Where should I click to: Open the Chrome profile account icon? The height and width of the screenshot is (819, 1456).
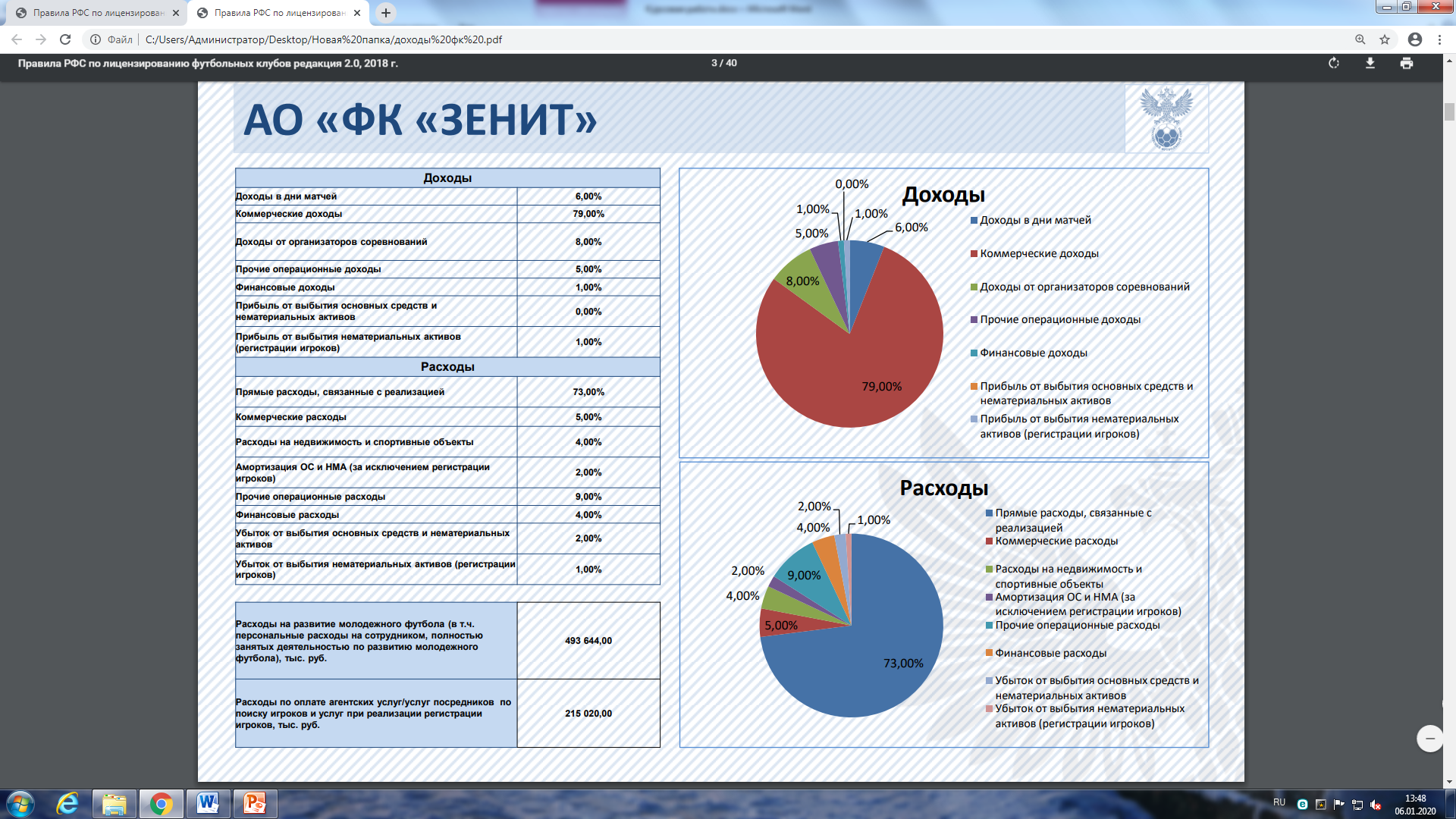(1414, 39)
